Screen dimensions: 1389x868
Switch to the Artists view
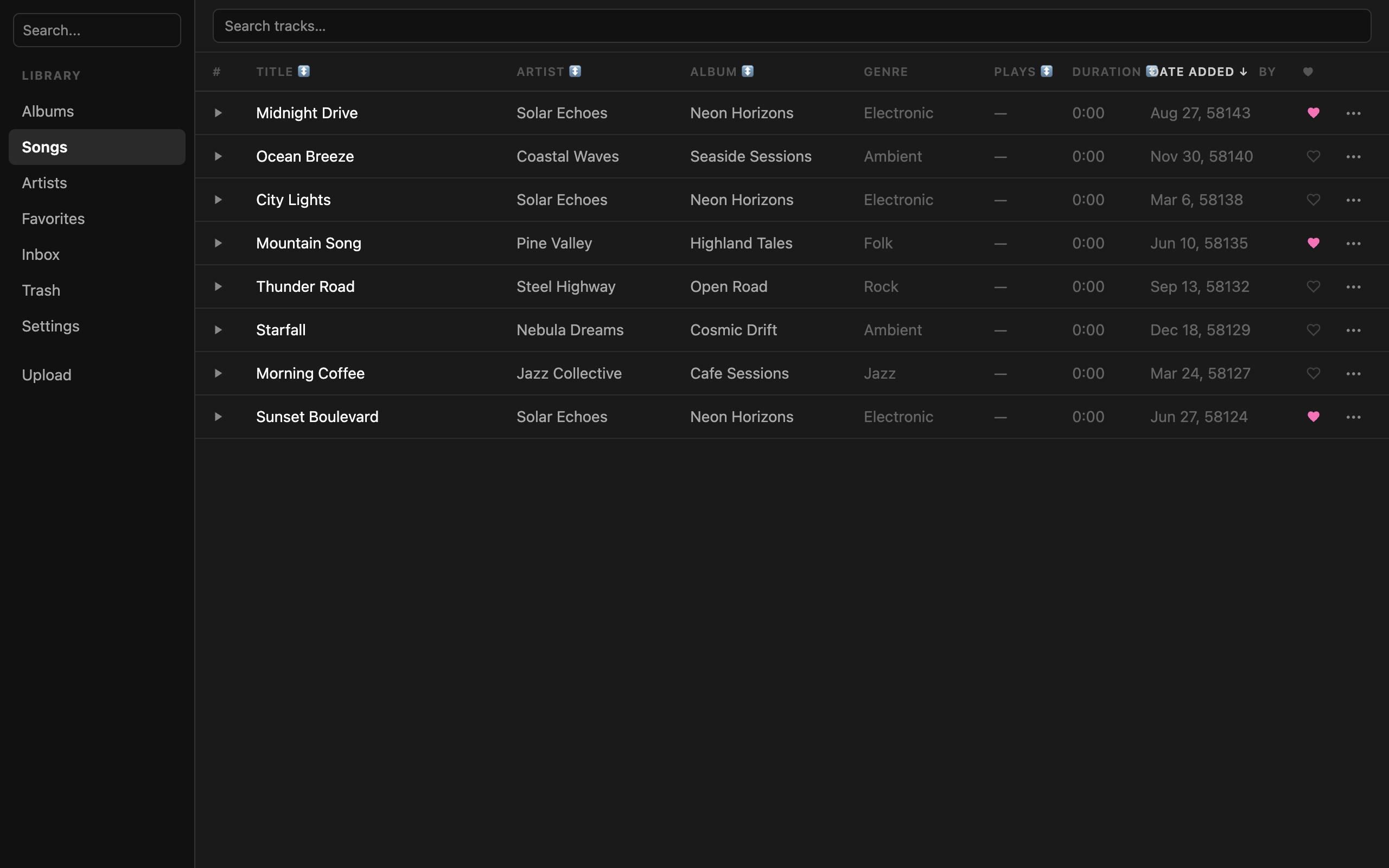tap(44, 183)
